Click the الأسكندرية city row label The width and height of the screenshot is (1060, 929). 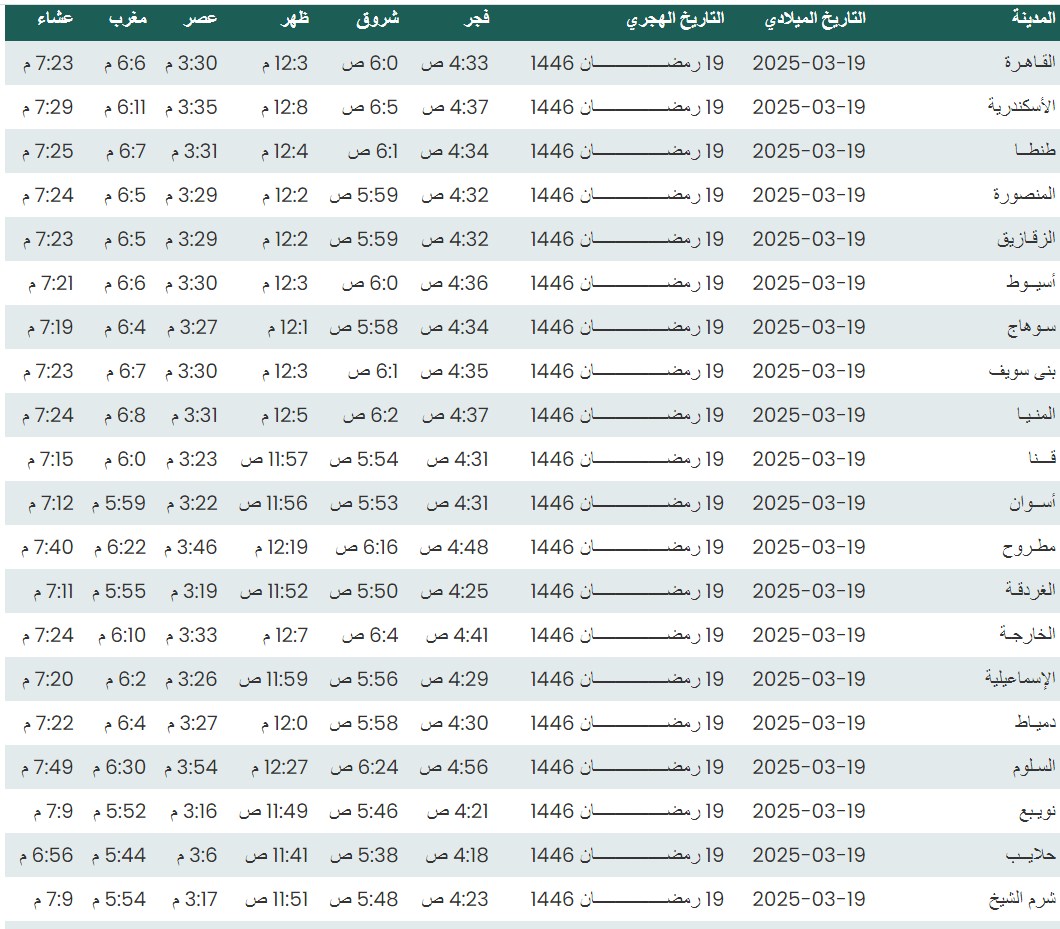(x=1021, y=107)
